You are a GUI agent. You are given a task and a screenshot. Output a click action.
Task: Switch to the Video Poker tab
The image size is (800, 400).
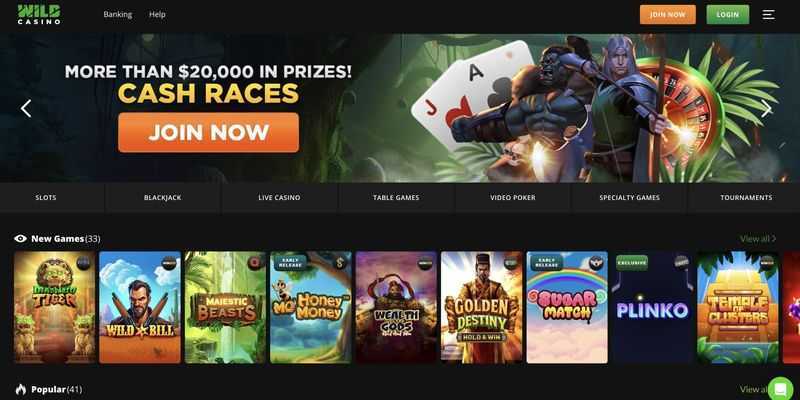513,197
